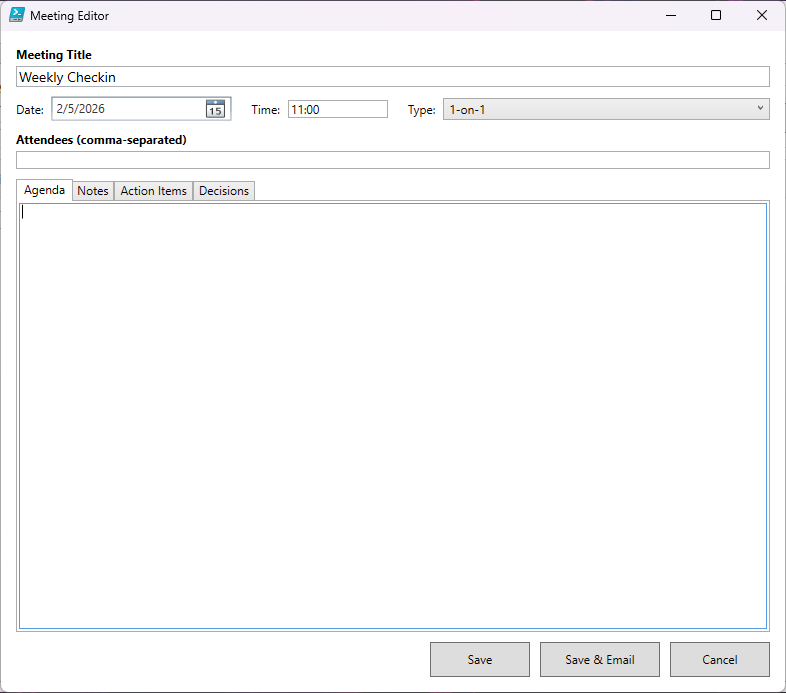786x693 pixels.
Task: Open the Action Items tab
Action: pos(153,191)
